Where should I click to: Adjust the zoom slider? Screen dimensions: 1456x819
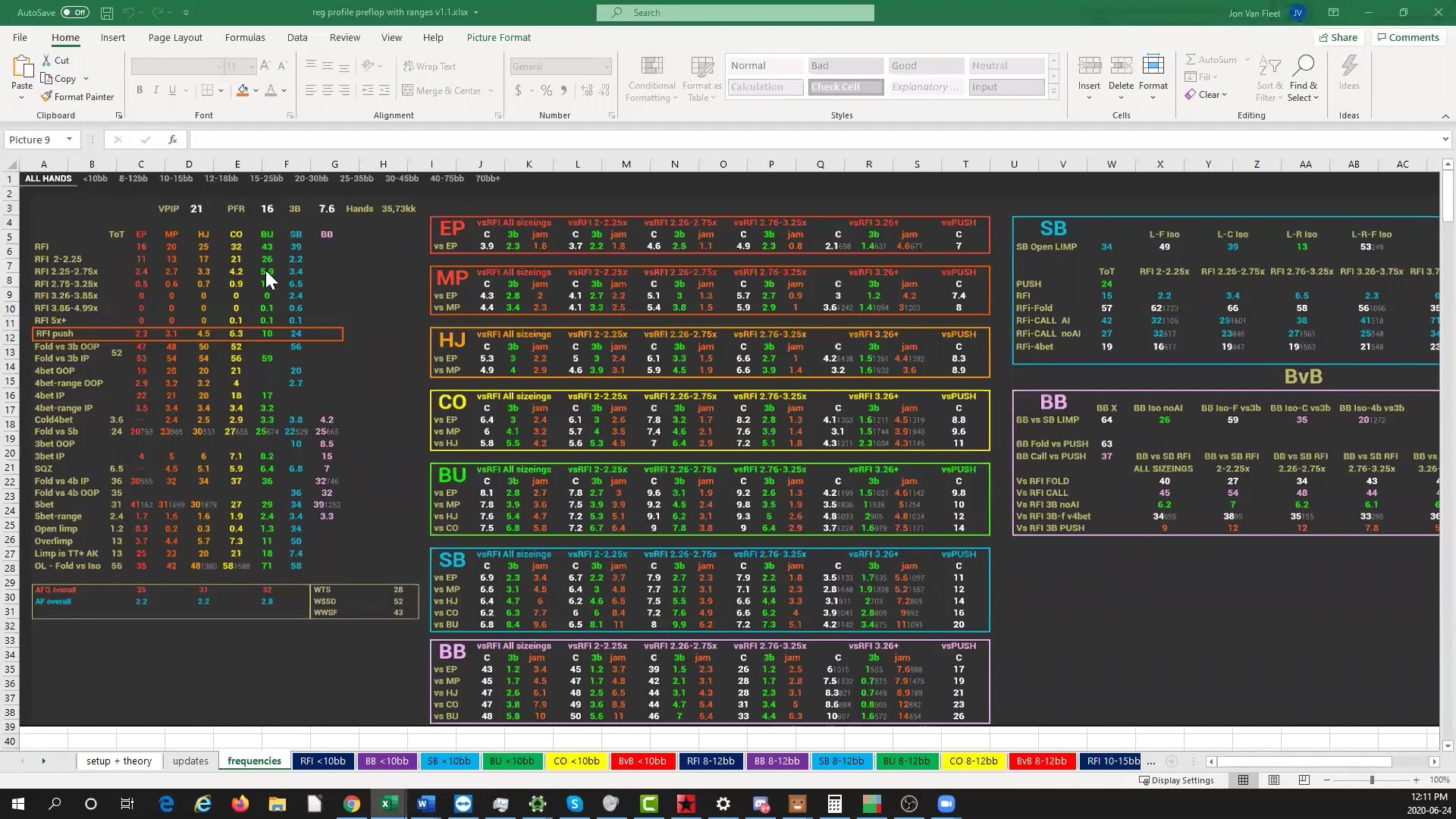click(1373, 780)
